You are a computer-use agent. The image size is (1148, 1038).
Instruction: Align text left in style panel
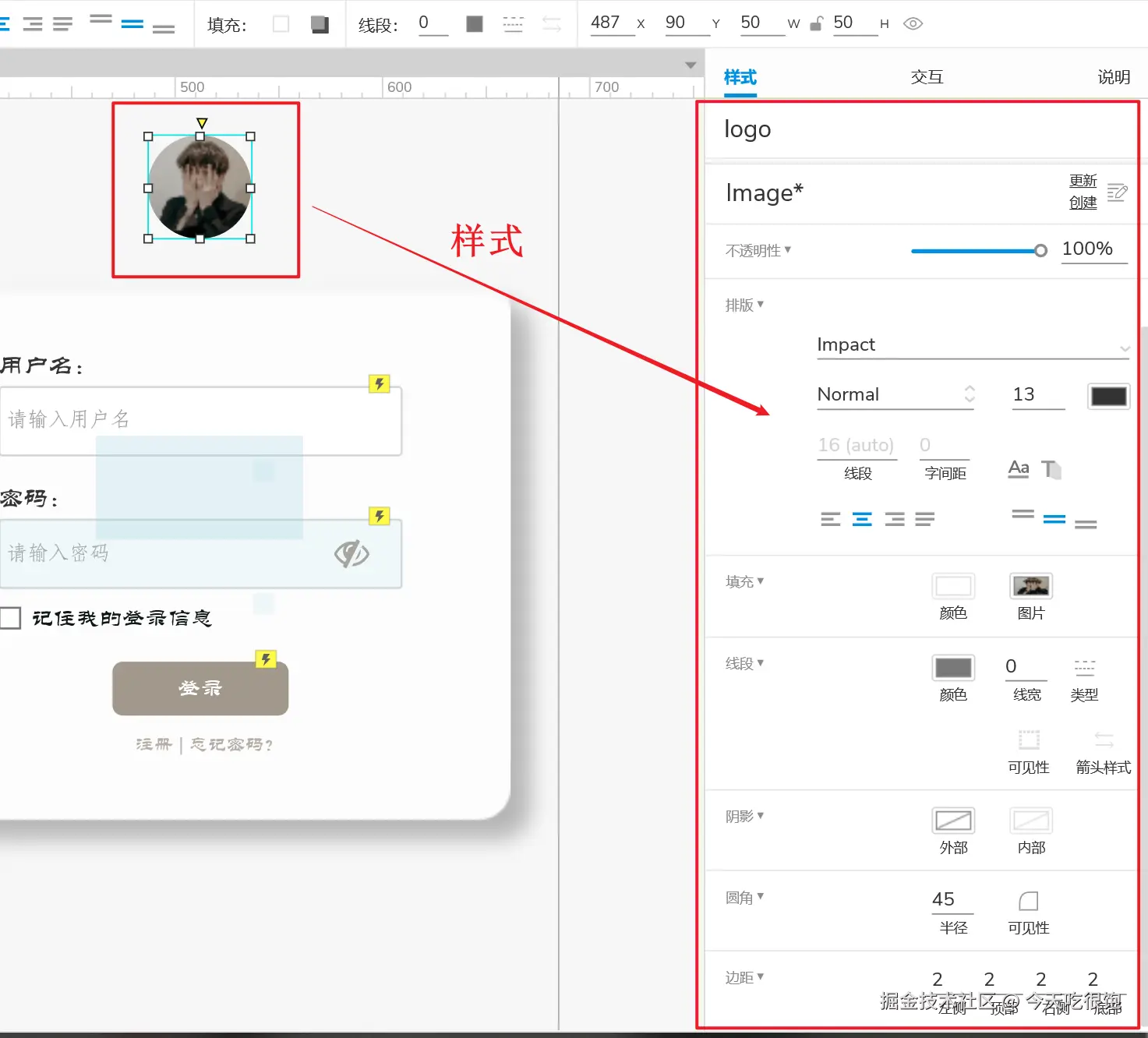point(830,519)
